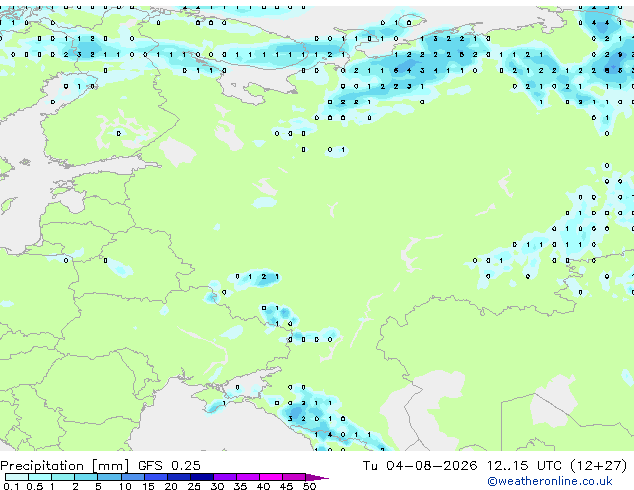The width and height of the screenshot is (634, 490).
Task: Select the 'GFS 0.25' model label
Action: point(169,466)
